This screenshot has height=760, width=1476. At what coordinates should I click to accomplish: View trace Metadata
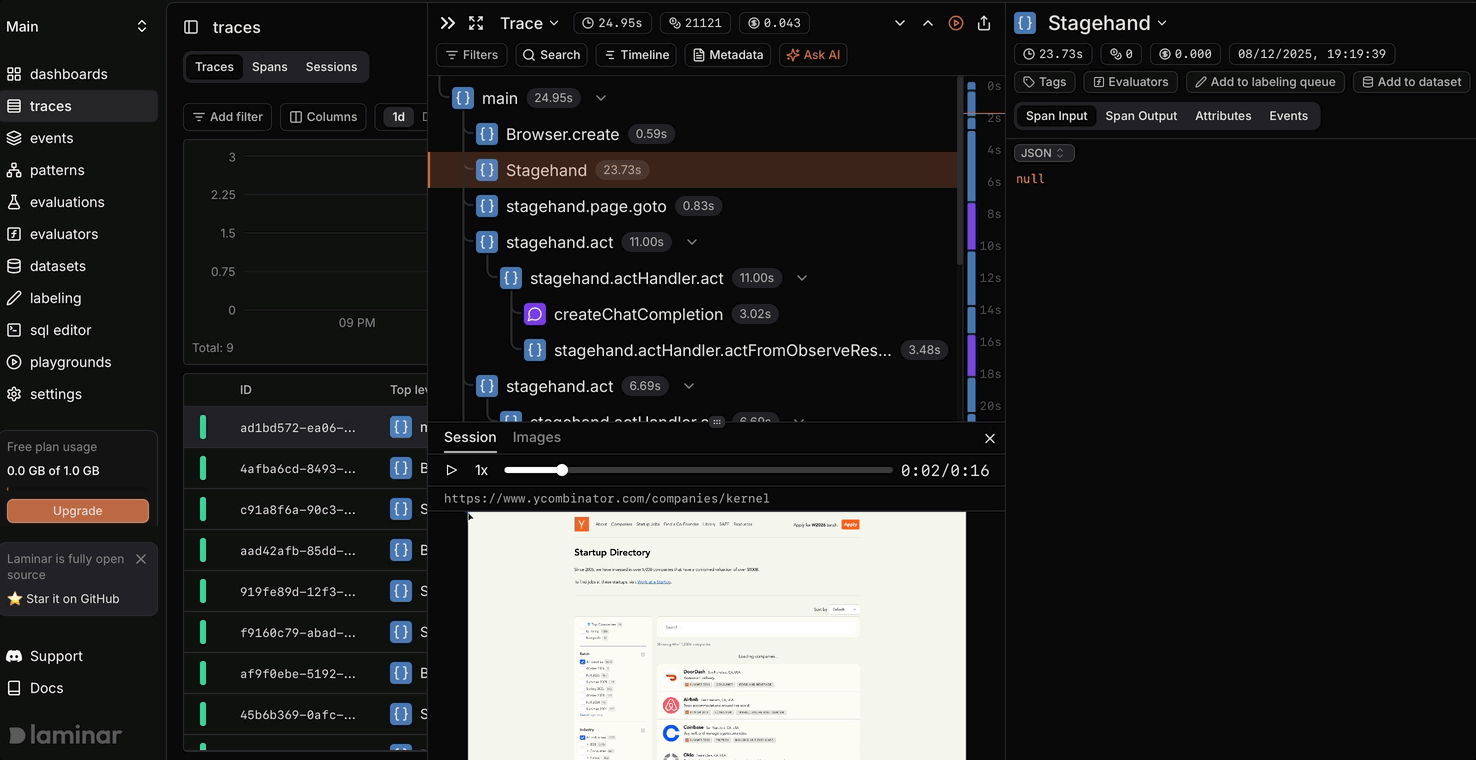click(x=727, y=55)
